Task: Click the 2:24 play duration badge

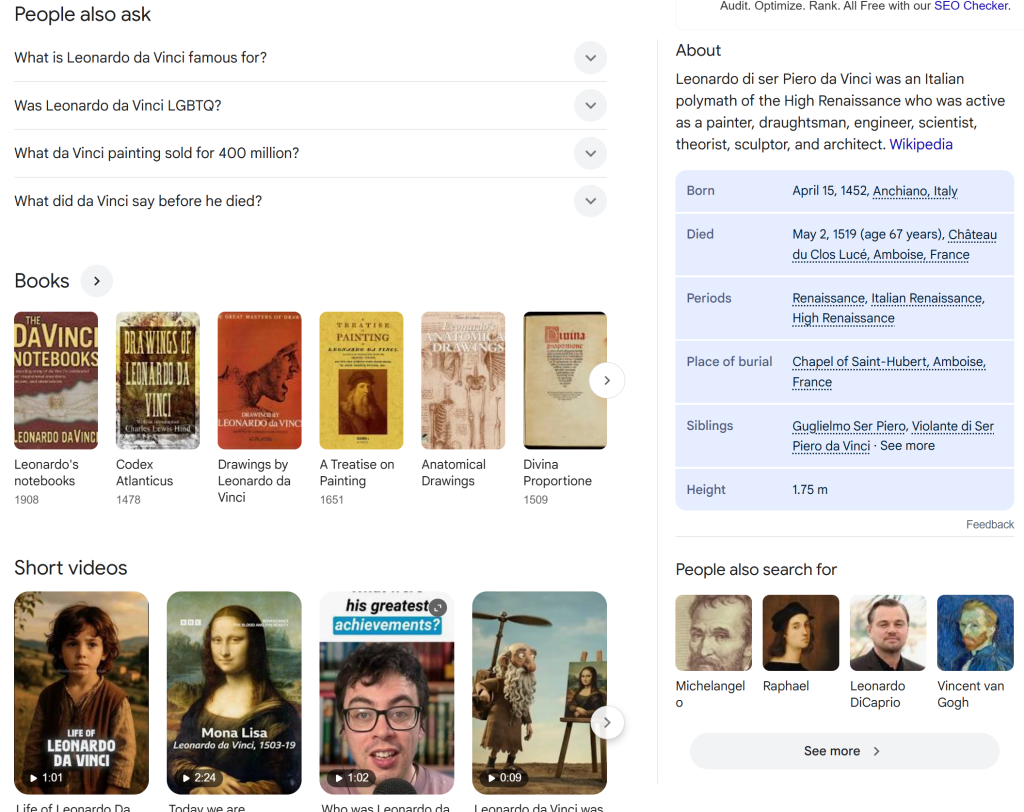Action: pos(199,777)
